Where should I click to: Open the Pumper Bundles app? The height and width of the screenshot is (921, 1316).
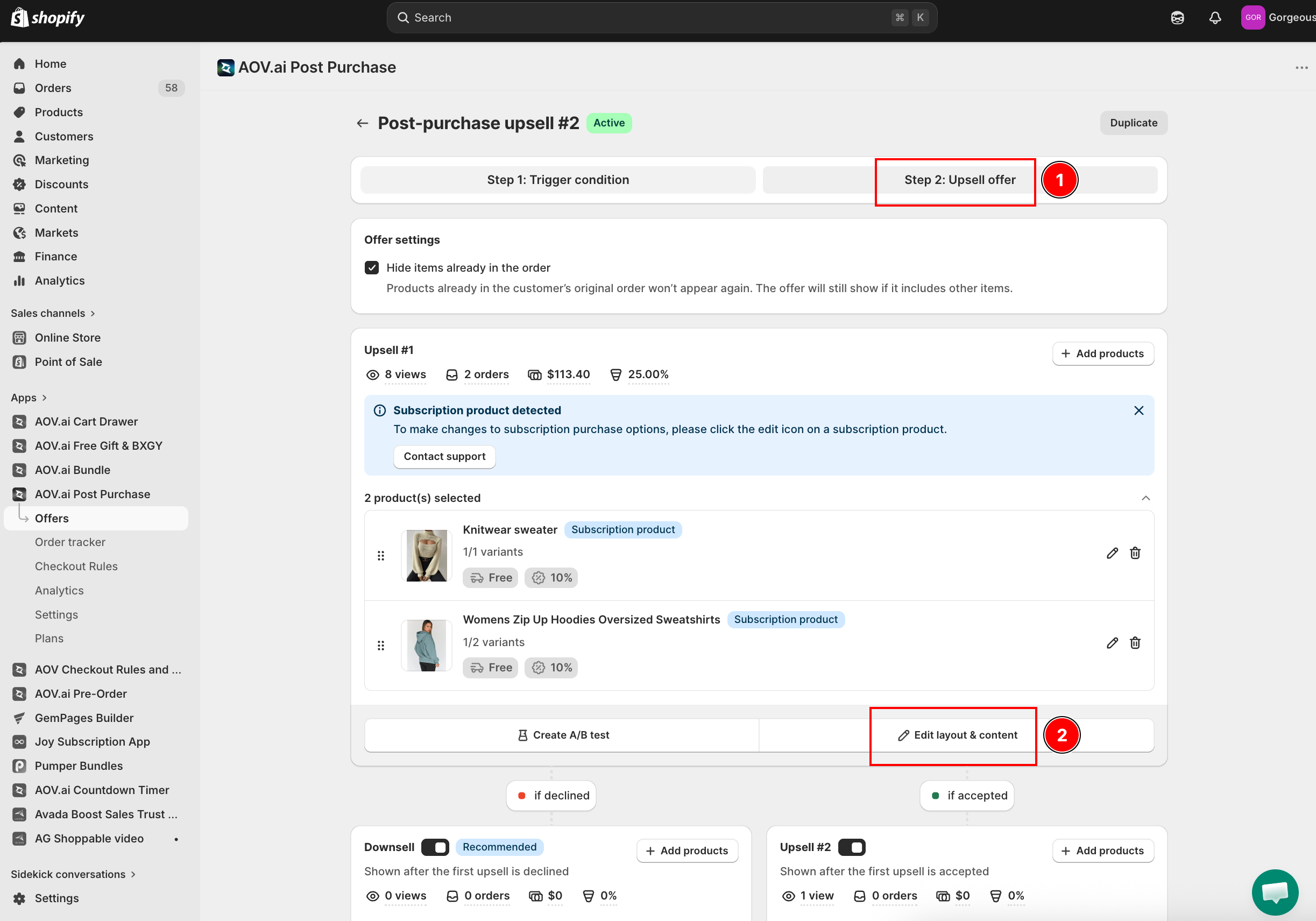95,766
